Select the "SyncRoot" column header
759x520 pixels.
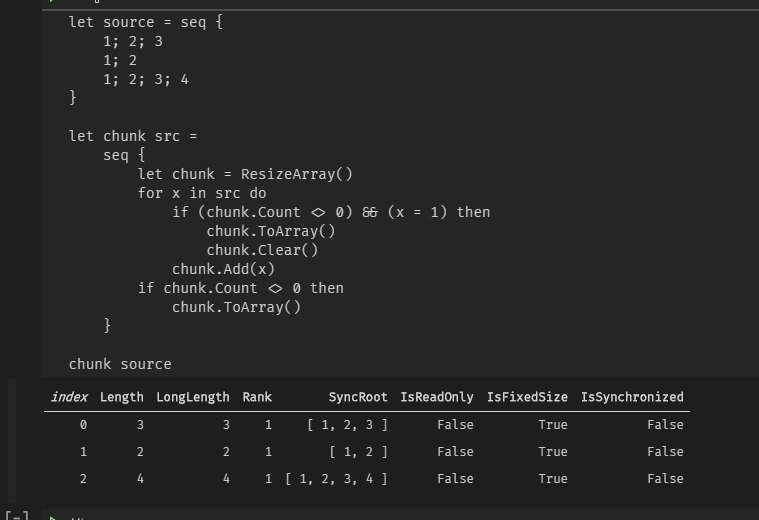pyautogui.click(x=357, y=397)
